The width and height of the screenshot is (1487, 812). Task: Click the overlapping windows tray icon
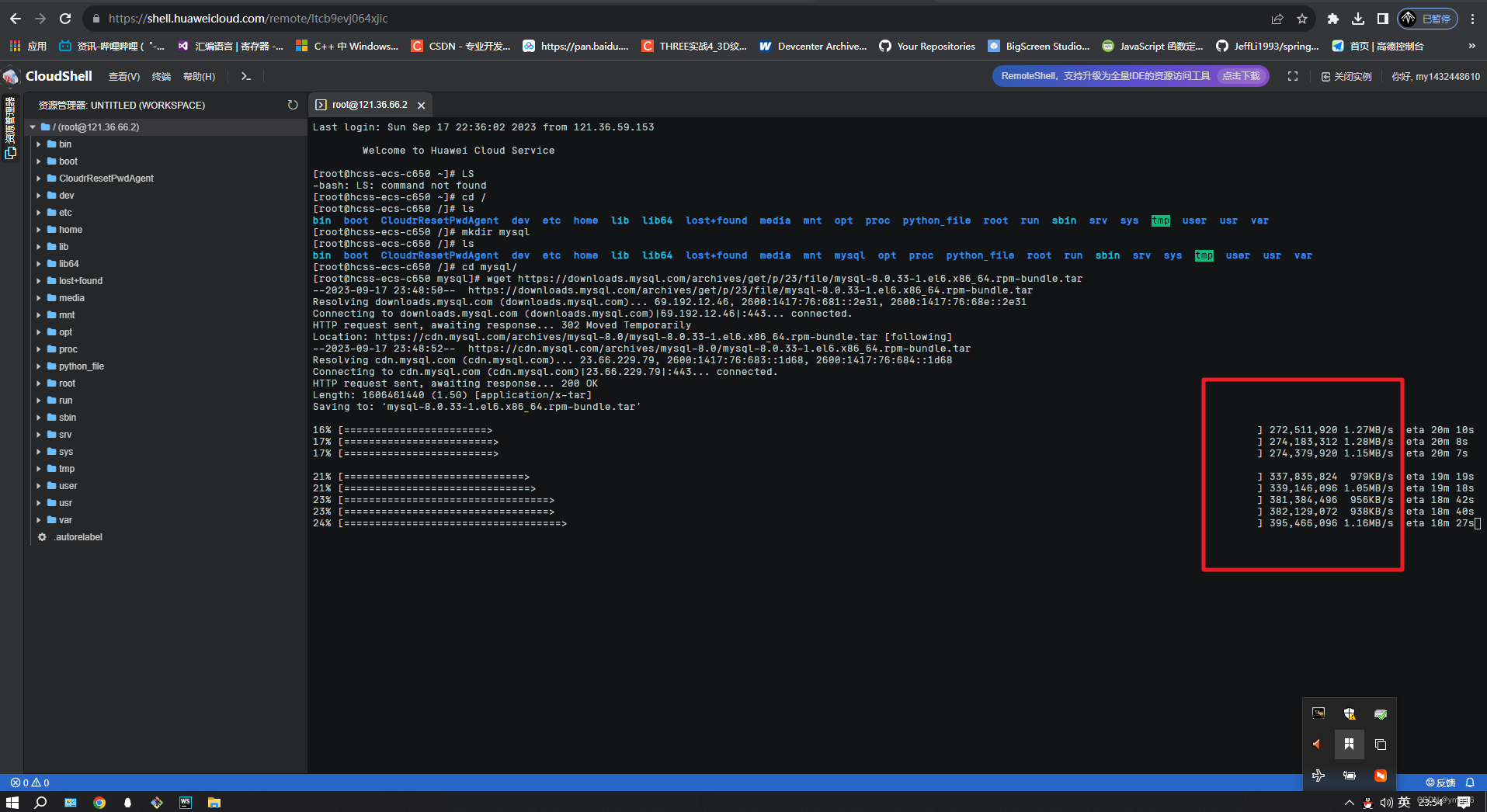coord(1381,744)
